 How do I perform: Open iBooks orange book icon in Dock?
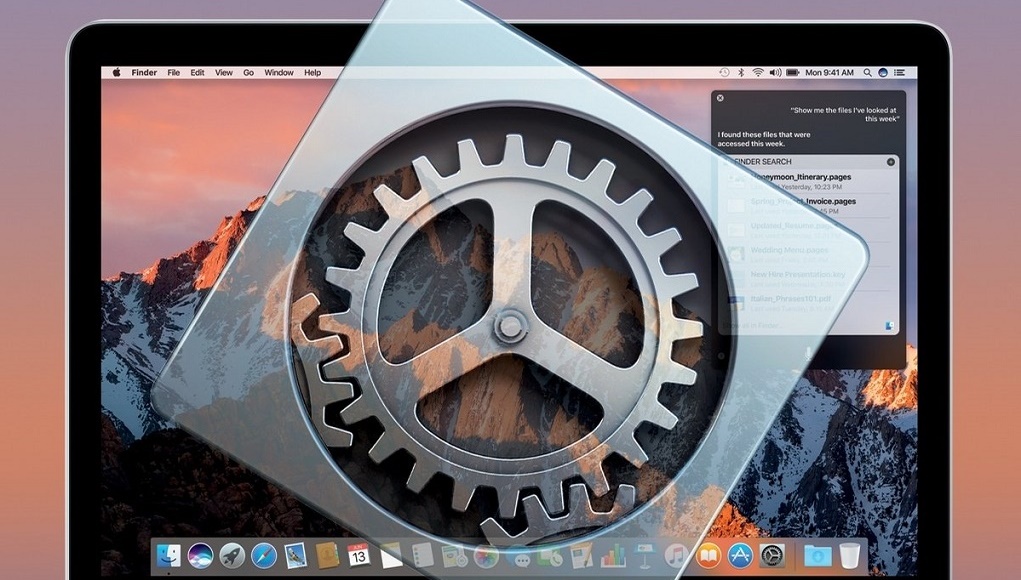click(708, 556)
